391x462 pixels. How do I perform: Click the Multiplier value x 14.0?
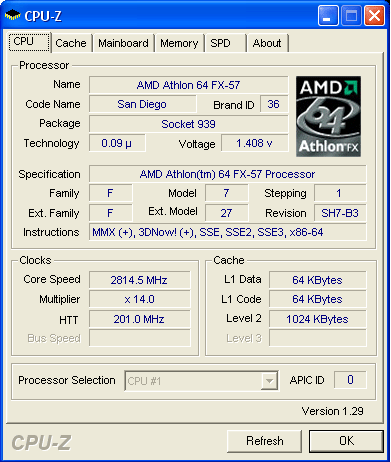pyautogui.click(x=139, y=299)
